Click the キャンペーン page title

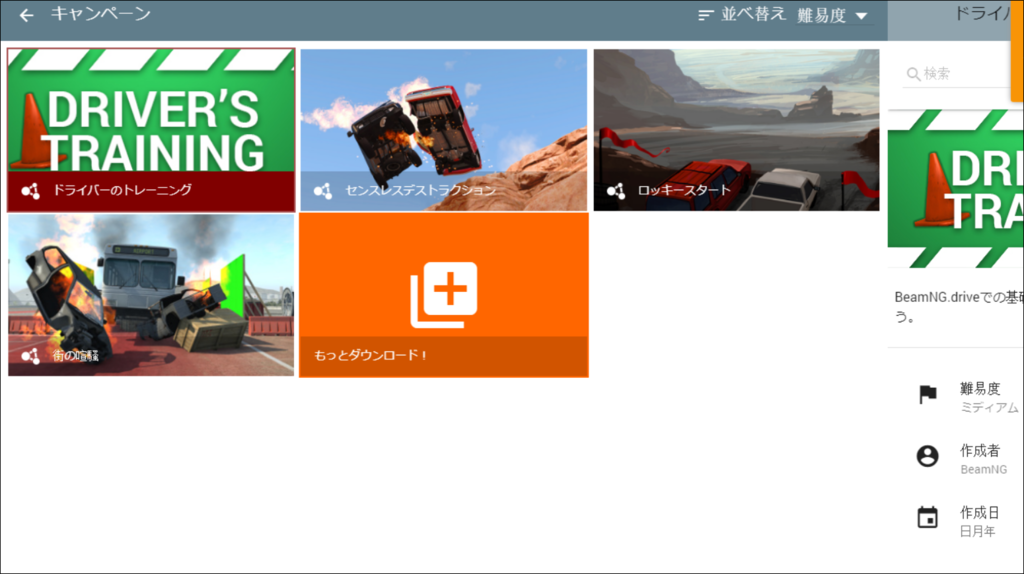[101, 14]
